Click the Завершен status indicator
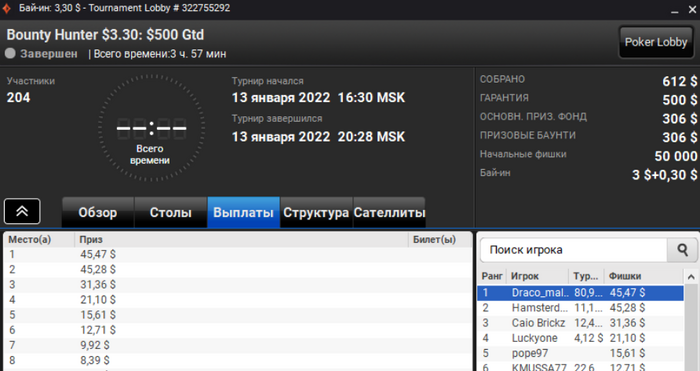 coord(41,54)
